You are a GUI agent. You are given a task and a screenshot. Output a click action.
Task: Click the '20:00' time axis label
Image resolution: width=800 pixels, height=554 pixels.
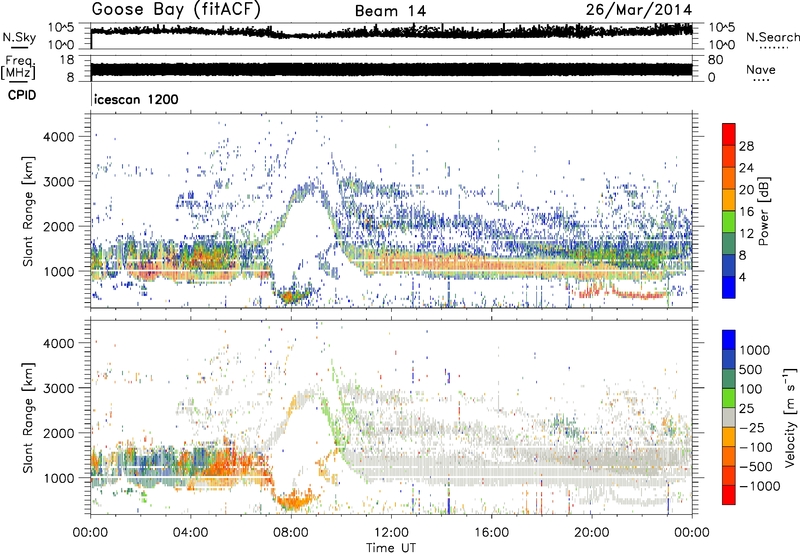click(591, 533)
